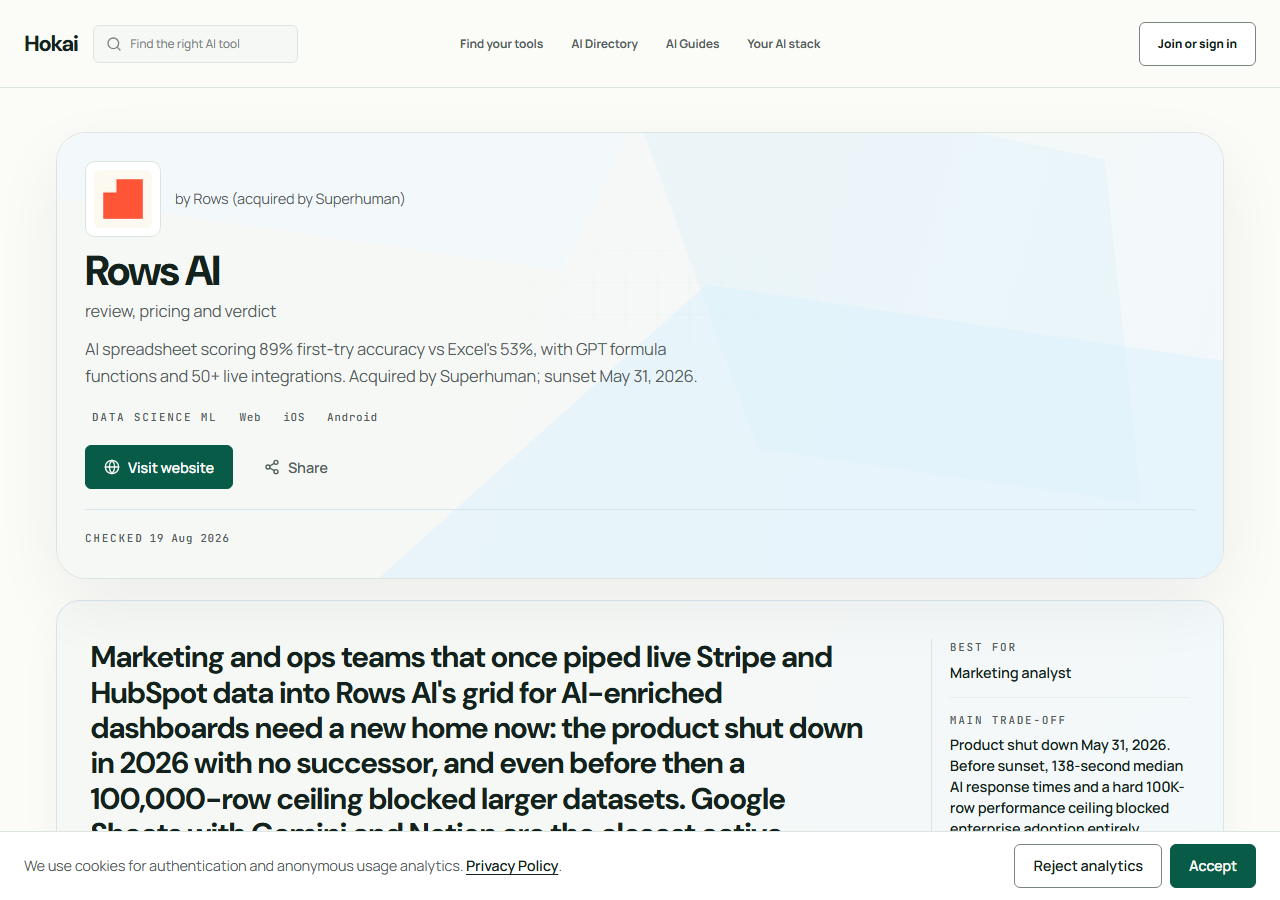Click the CHECKED 19 Aug 2026 text
The image size is (1280, 900).
tap(157, 538)
